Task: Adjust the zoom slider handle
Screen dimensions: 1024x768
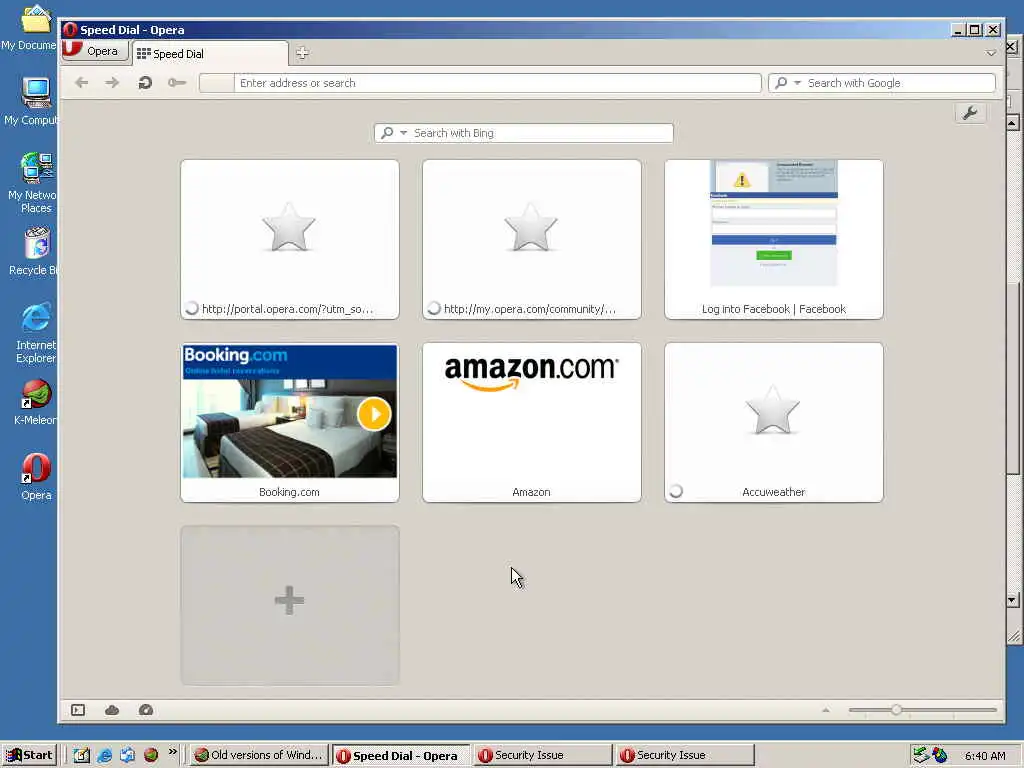Action: pyautogui.click(x=896, y=710)
